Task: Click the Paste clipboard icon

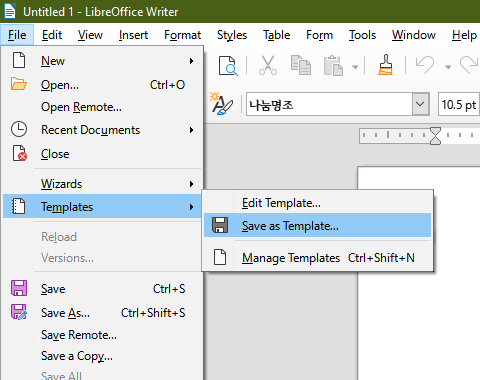Action: pyautogui.click(x=333, y=66)
